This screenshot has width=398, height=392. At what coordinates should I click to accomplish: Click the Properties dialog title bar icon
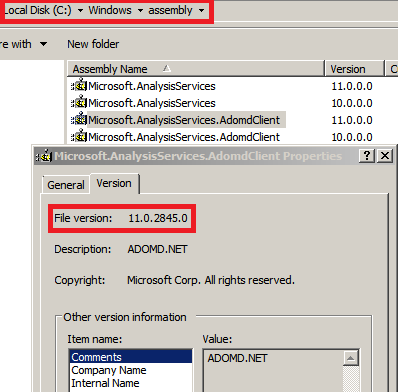point(44,156)
